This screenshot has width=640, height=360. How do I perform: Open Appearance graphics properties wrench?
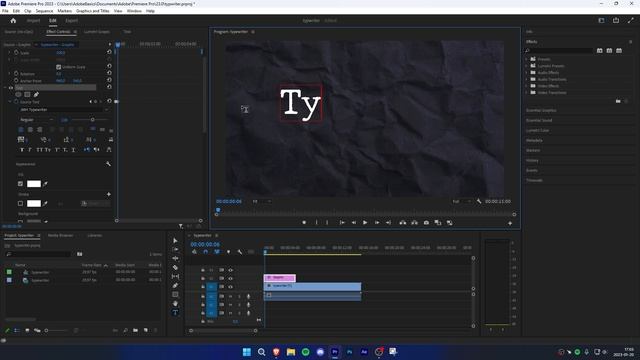click(x=108, y=164)
